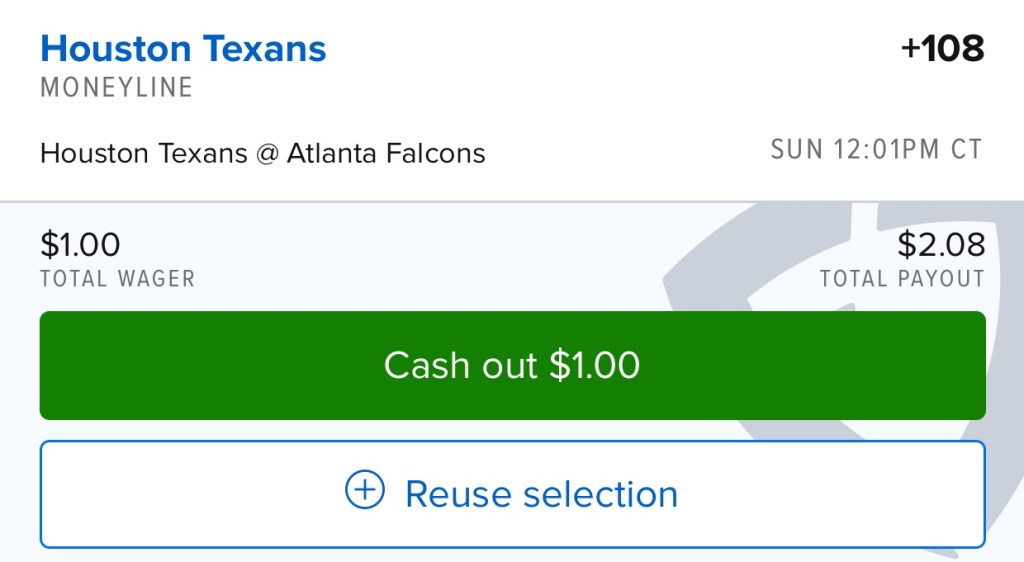Click the TOTAL PAYOUT label
The width and height of the screenshot is (1024, 562).
coord(902,278)
